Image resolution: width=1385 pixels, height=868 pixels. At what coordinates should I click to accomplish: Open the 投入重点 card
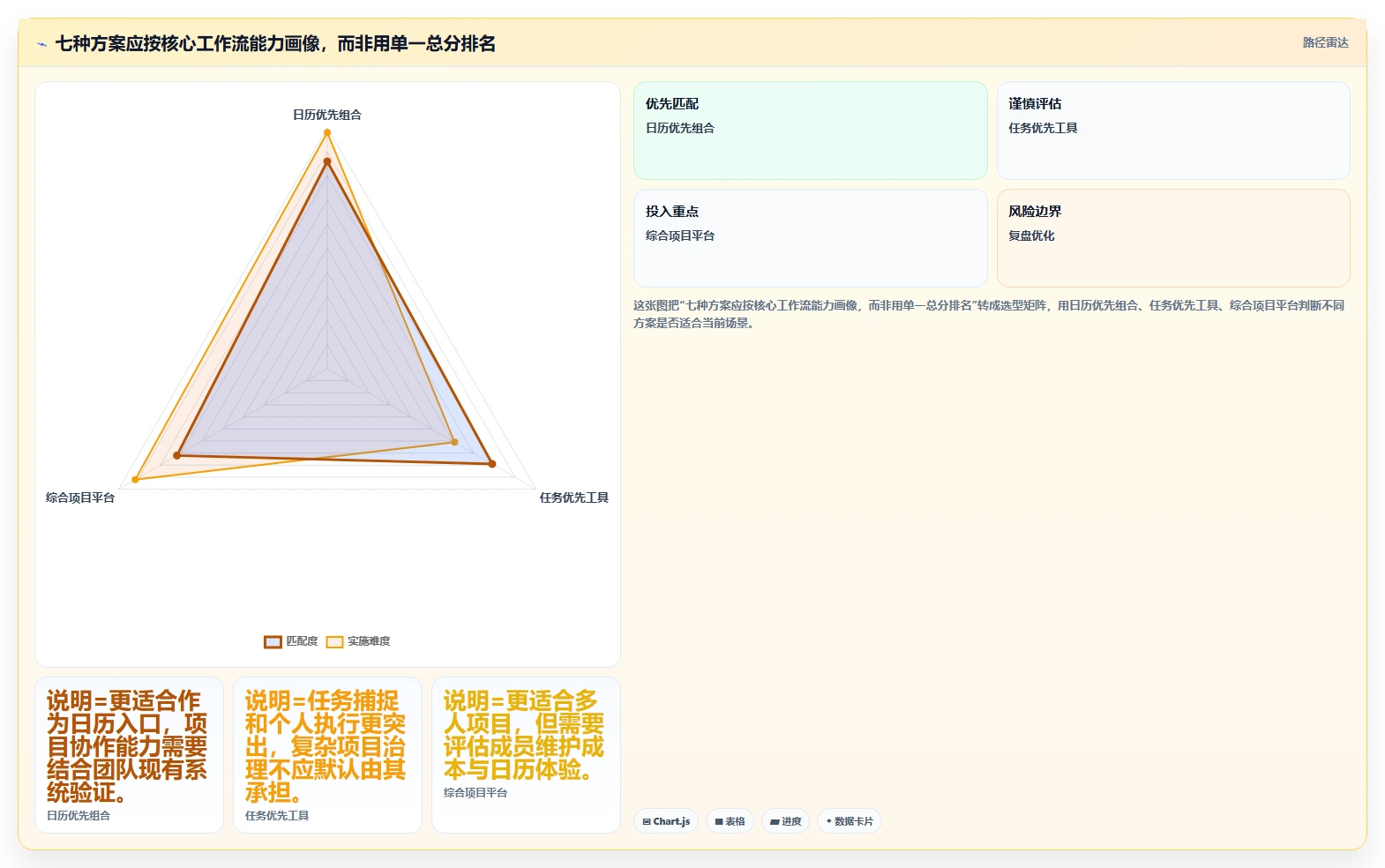tap(811, 238)
